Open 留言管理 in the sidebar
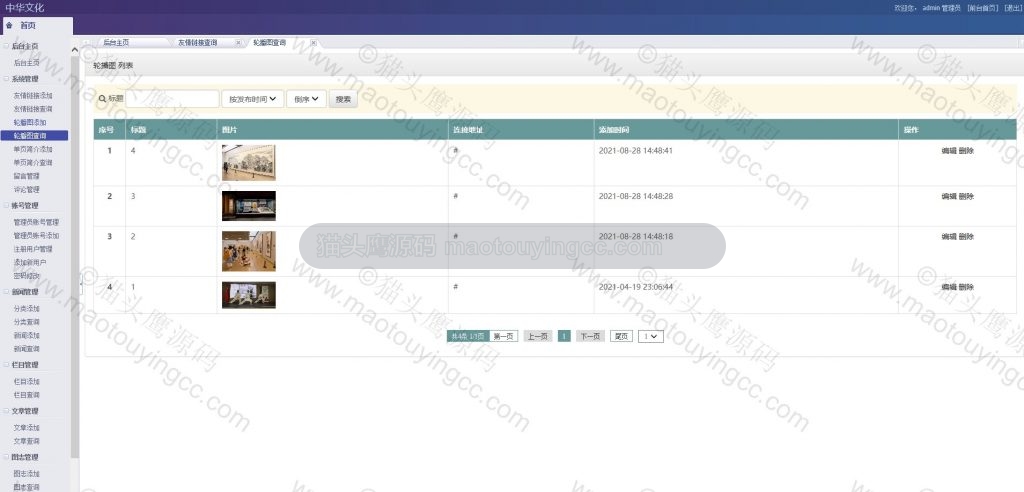1024x492 pixels. [x=27, y=176]
